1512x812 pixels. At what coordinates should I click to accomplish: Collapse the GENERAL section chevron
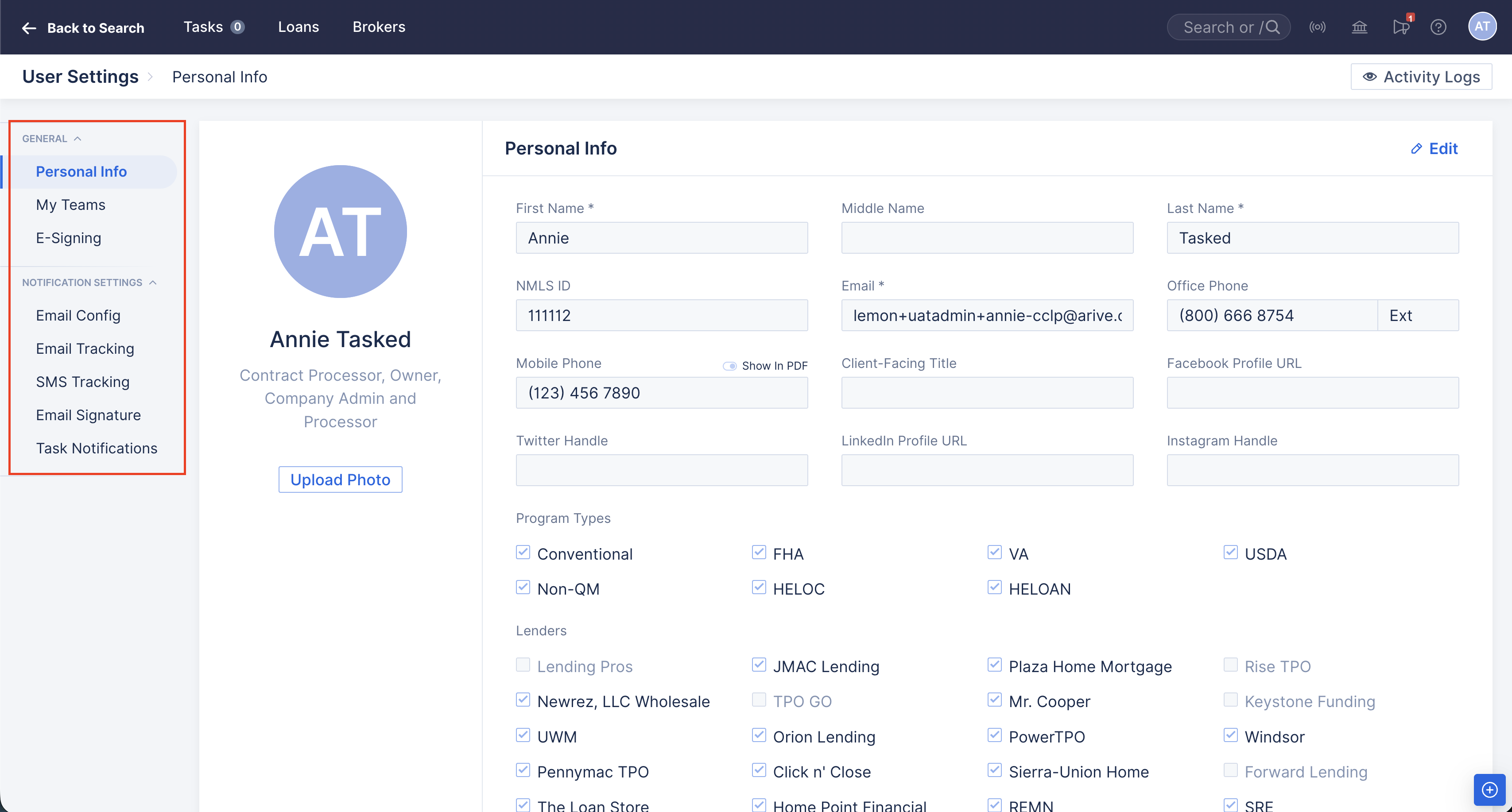78,138
